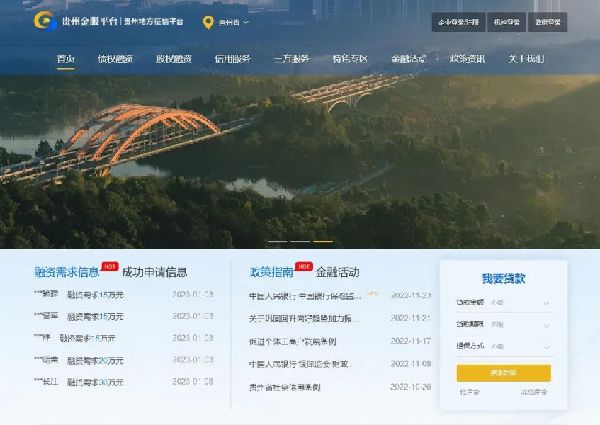The image size is (600, 425).
Task: Open 债权融资 in the navigation bar
Action: tap(115, 59)
